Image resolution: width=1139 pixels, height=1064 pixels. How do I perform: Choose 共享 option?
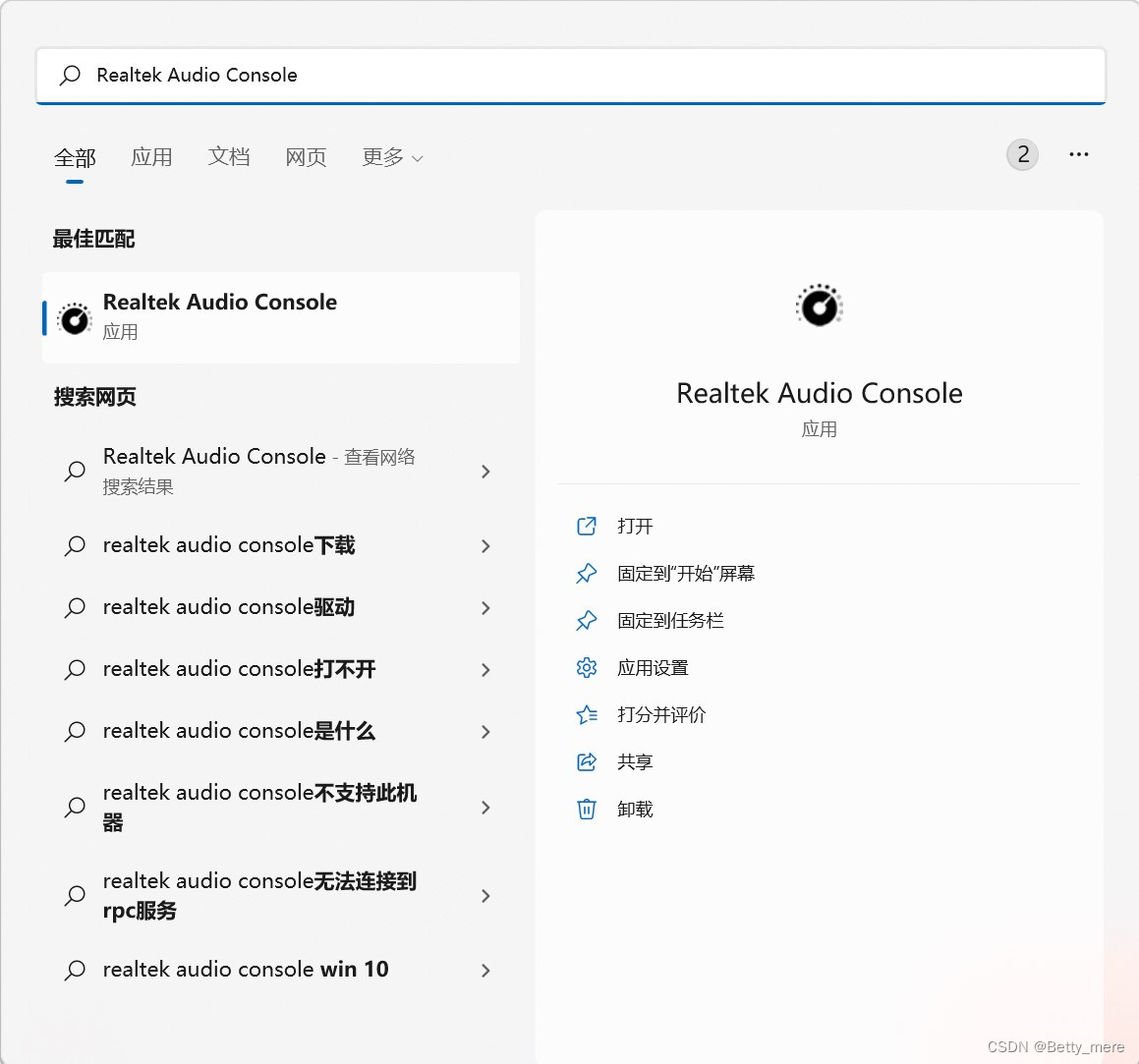pos(635,761)
